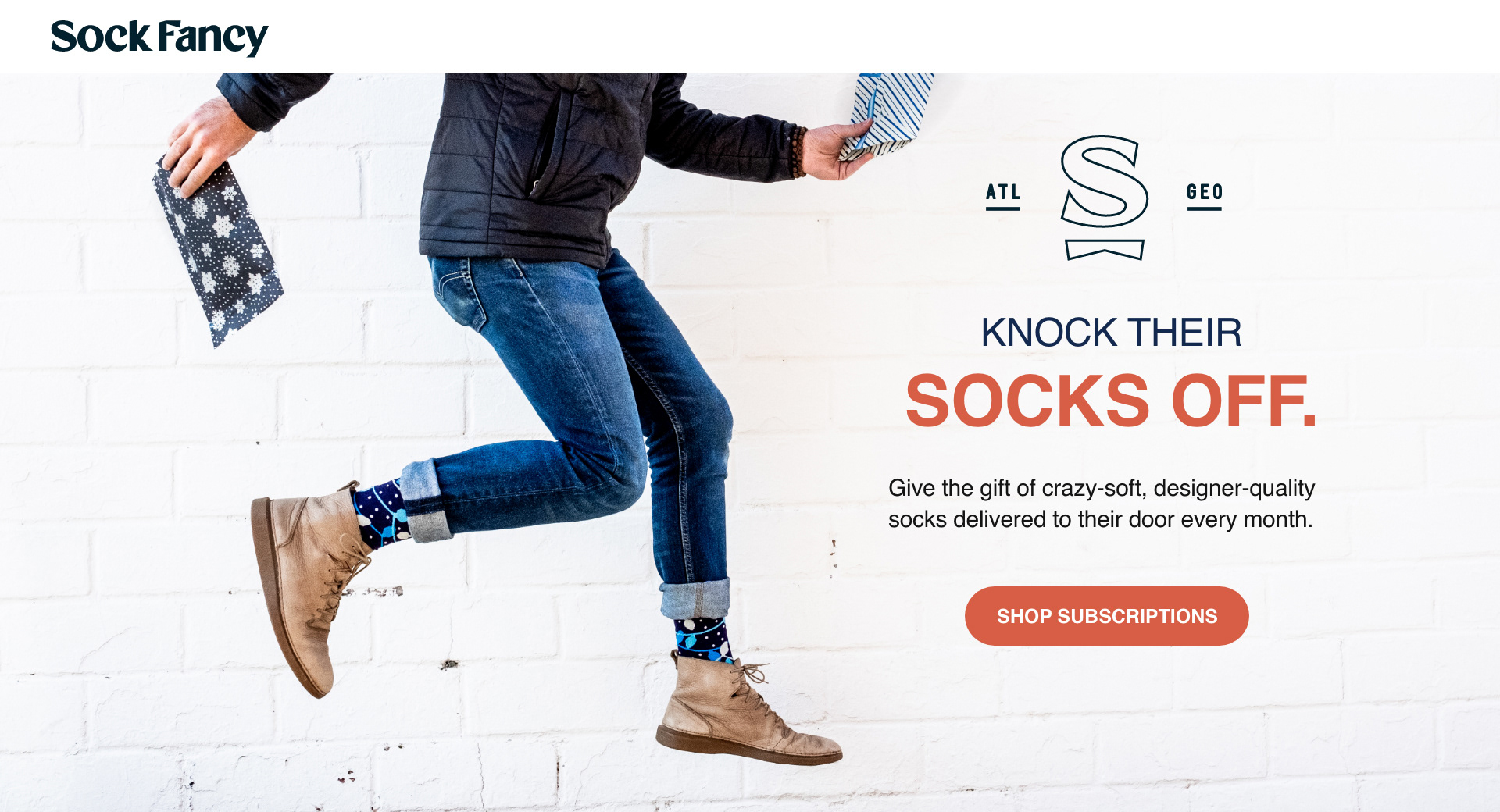Click the rolled jean cuff on lower leg
Image resolution: width=1500 pixels, height=812 pixels.
[695, 599]
